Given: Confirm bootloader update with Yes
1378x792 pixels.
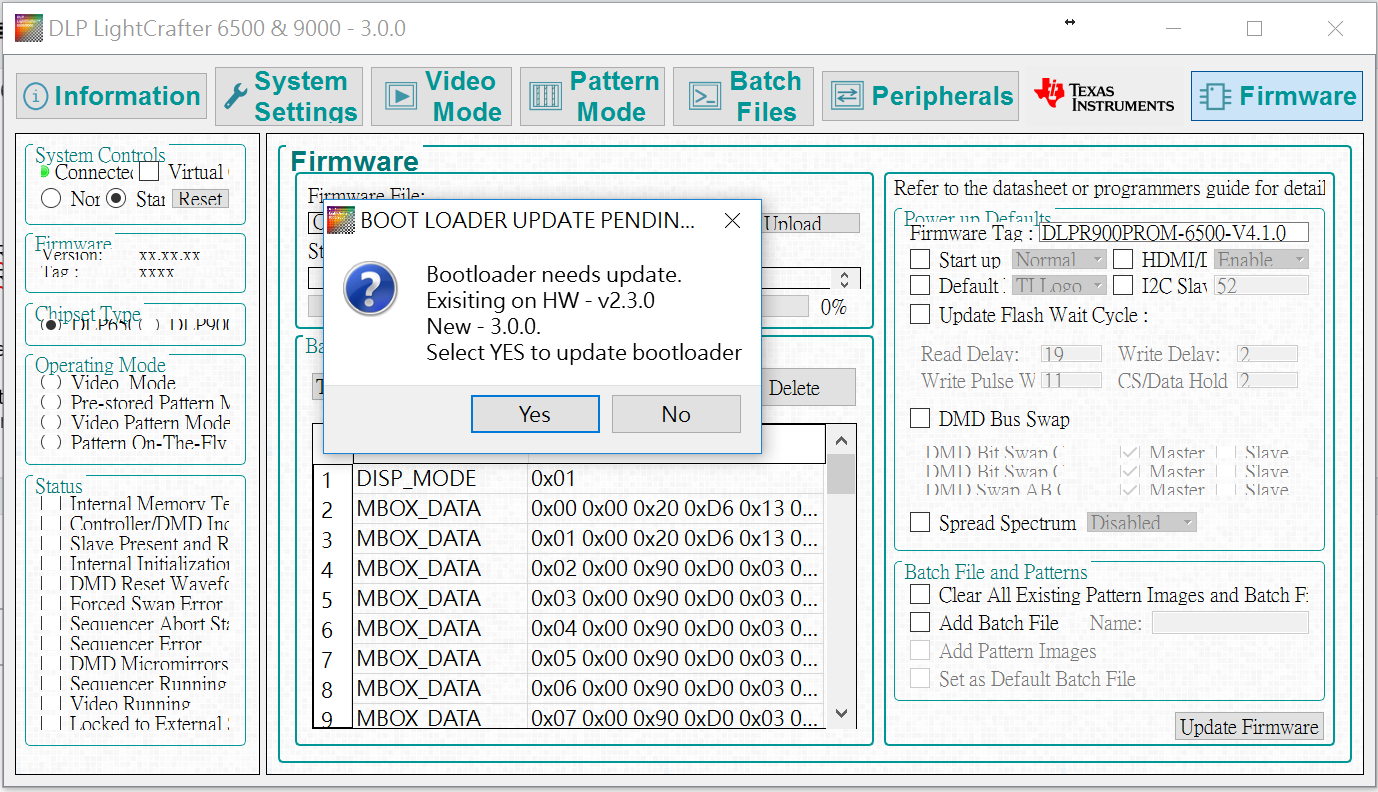Looking at the screenshot, I should (535, 414).
